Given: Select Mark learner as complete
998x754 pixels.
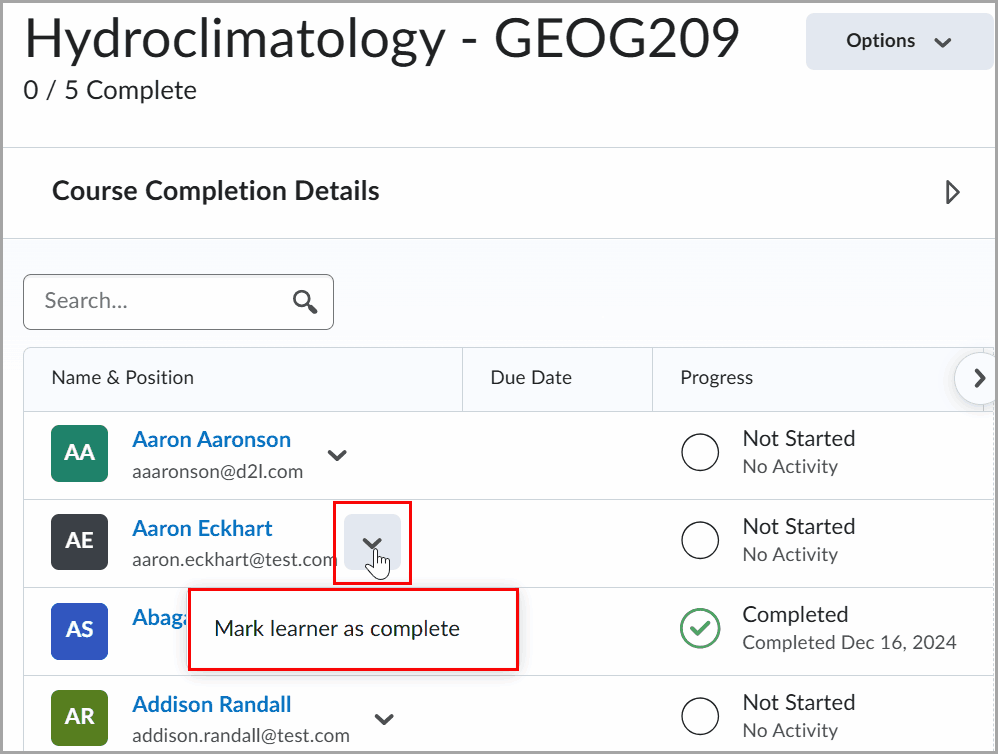Looking at the screenshot, I should click(x=337, y=629).
